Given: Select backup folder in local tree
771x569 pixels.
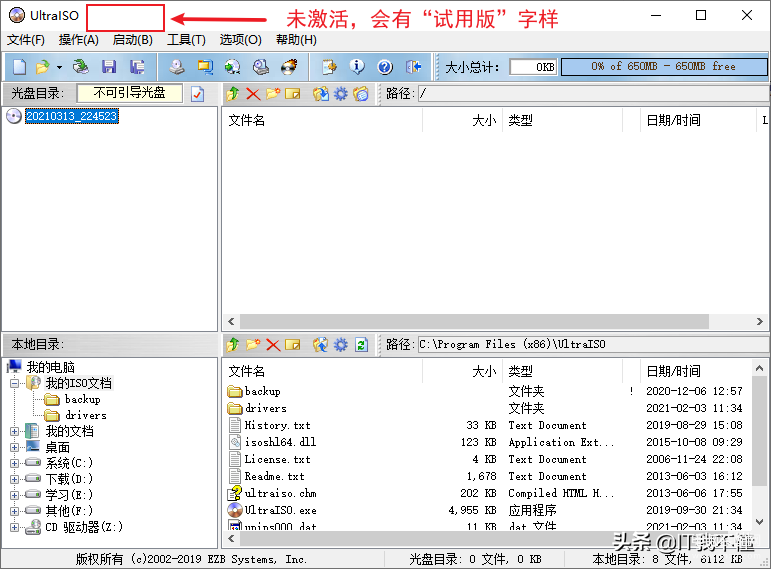Looking at the screenshot, I should click(x=83, y=399).
